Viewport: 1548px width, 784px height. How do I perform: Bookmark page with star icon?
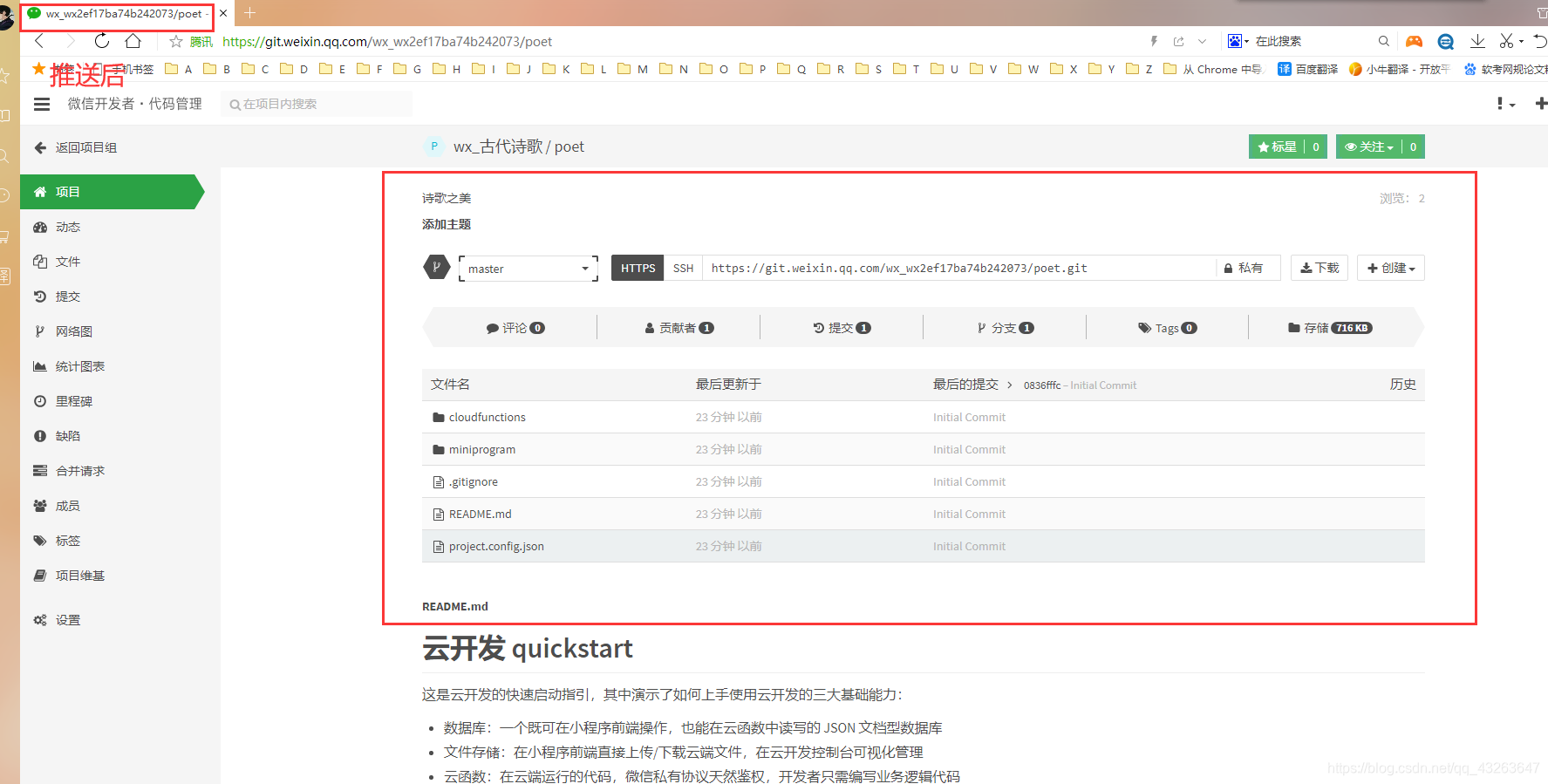[176, 41]
